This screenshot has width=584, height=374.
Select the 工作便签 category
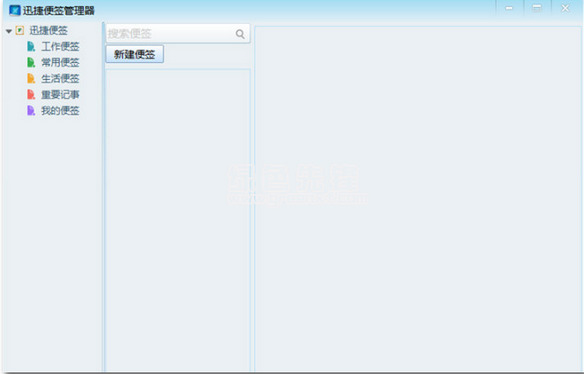(60, 47)
